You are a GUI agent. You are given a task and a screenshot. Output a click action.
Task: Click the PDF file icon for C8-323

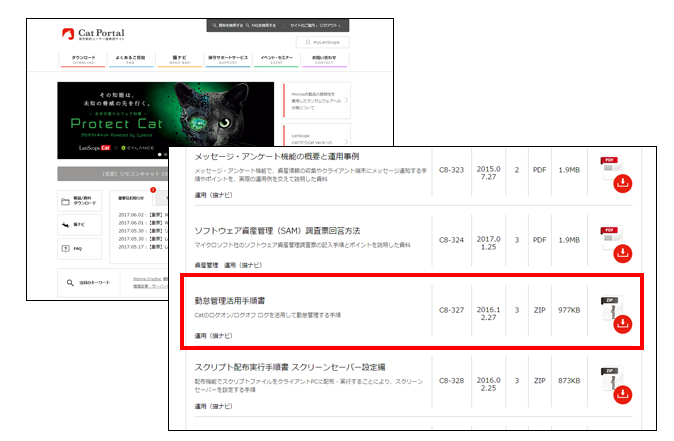[x=610, y=165]
